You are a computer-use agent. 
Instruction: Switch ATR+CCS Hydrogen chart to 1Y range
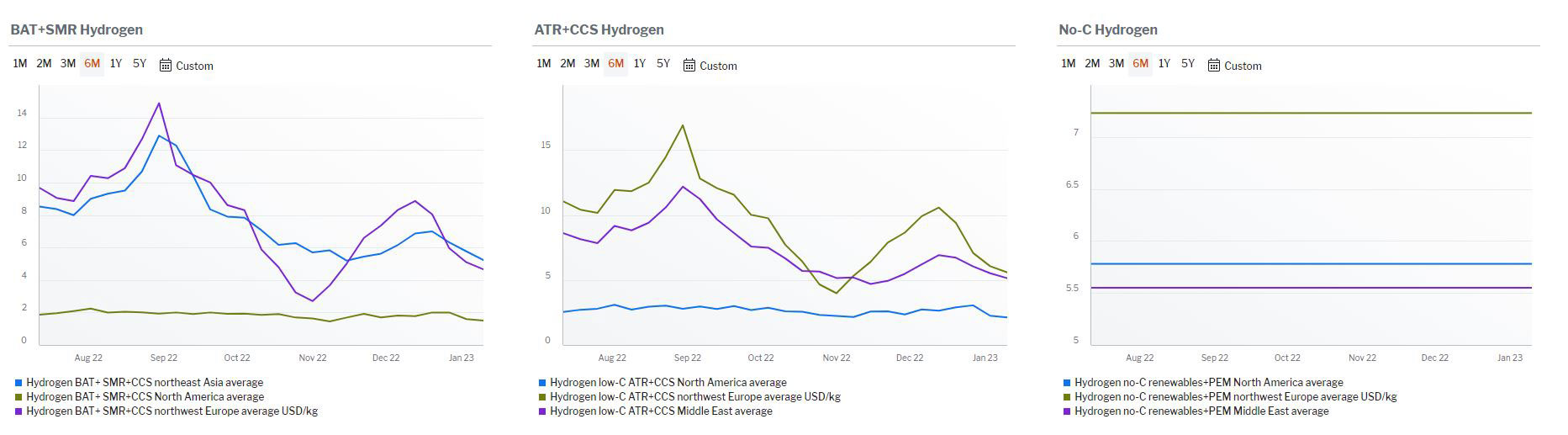[640, 64]
